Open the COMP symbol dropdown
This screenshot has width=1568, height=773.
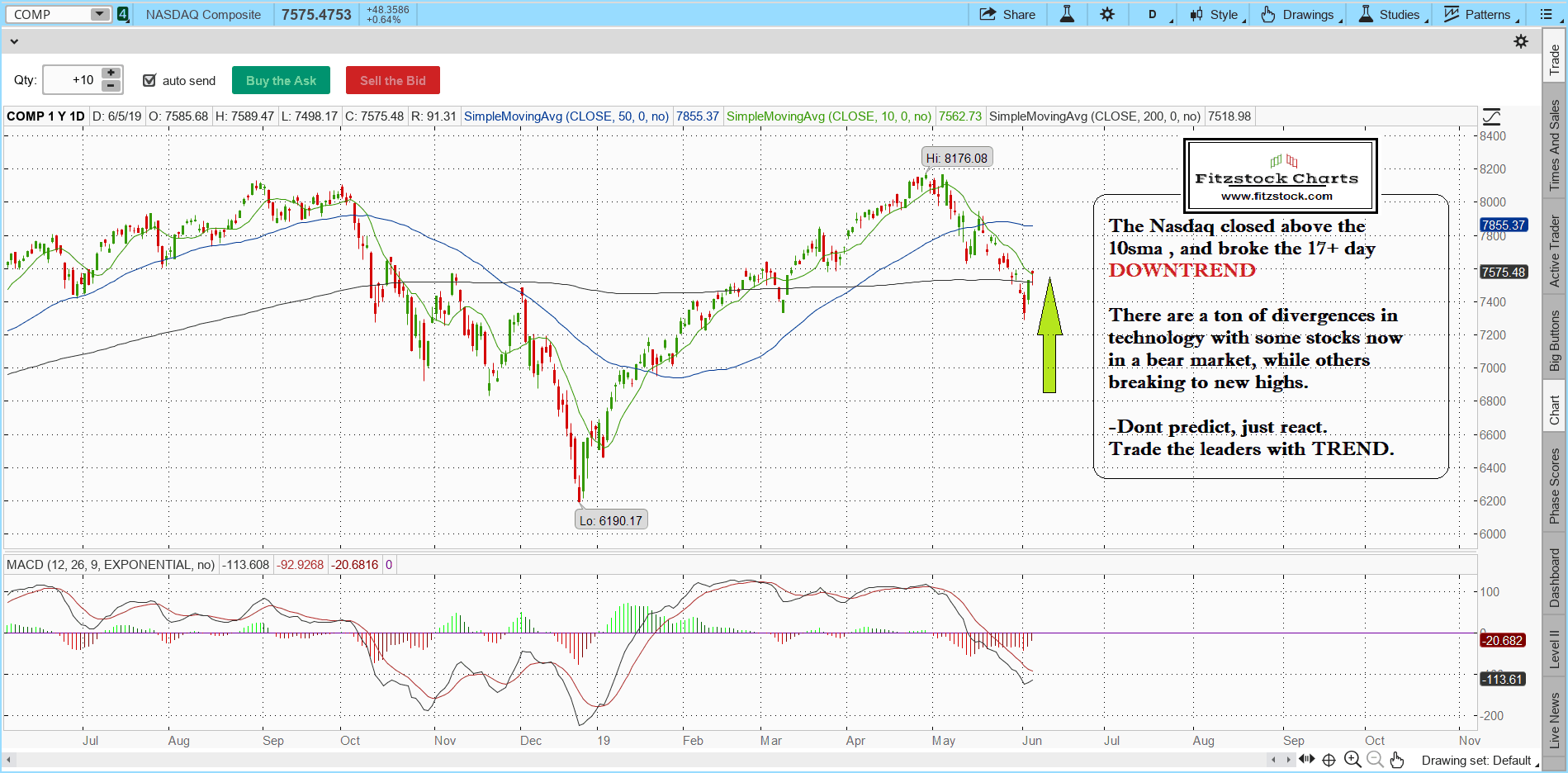(99, 14)
